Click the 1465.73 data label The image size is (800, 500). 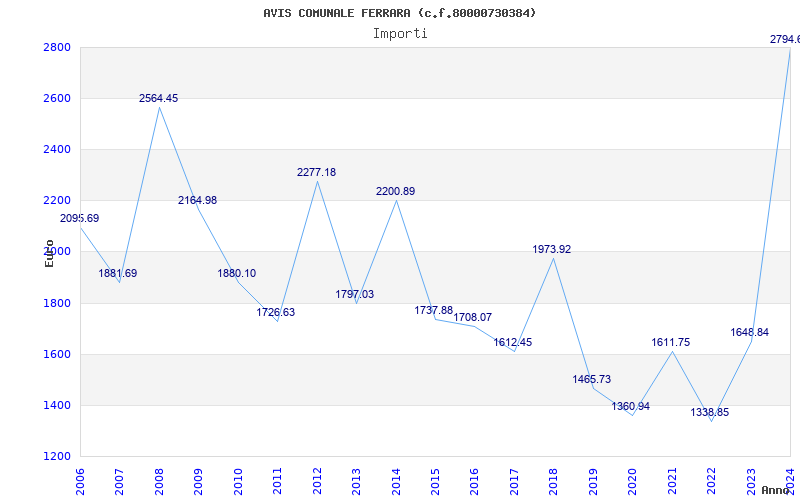tap(591, 380)
